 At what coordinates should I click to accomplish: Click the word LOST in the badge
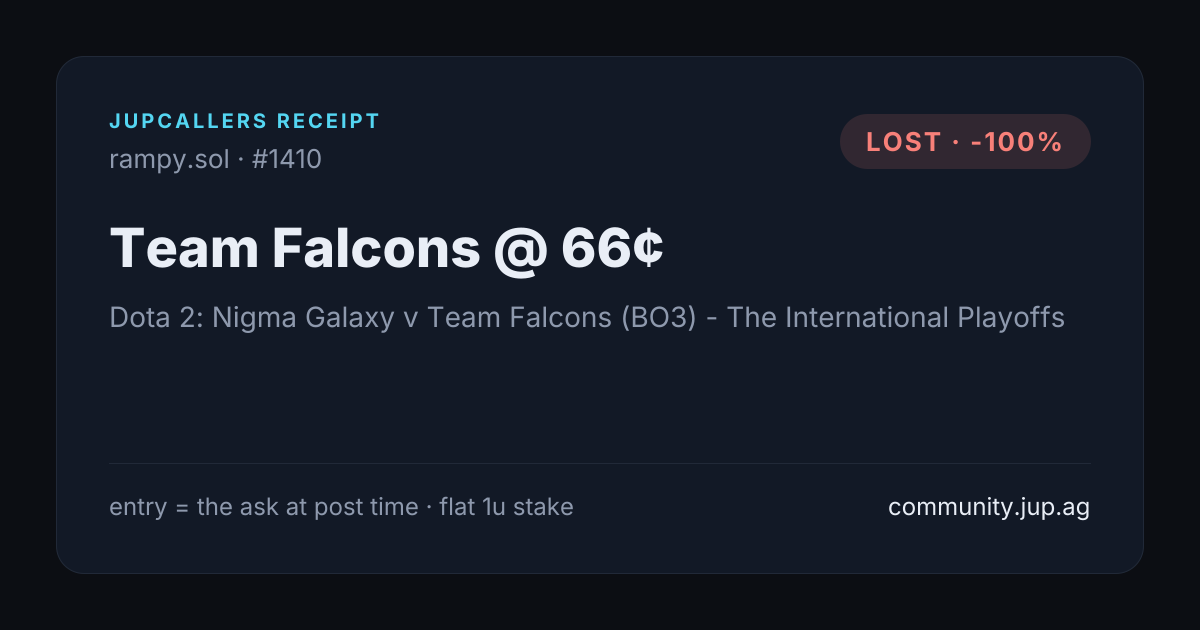pos(904,142)
